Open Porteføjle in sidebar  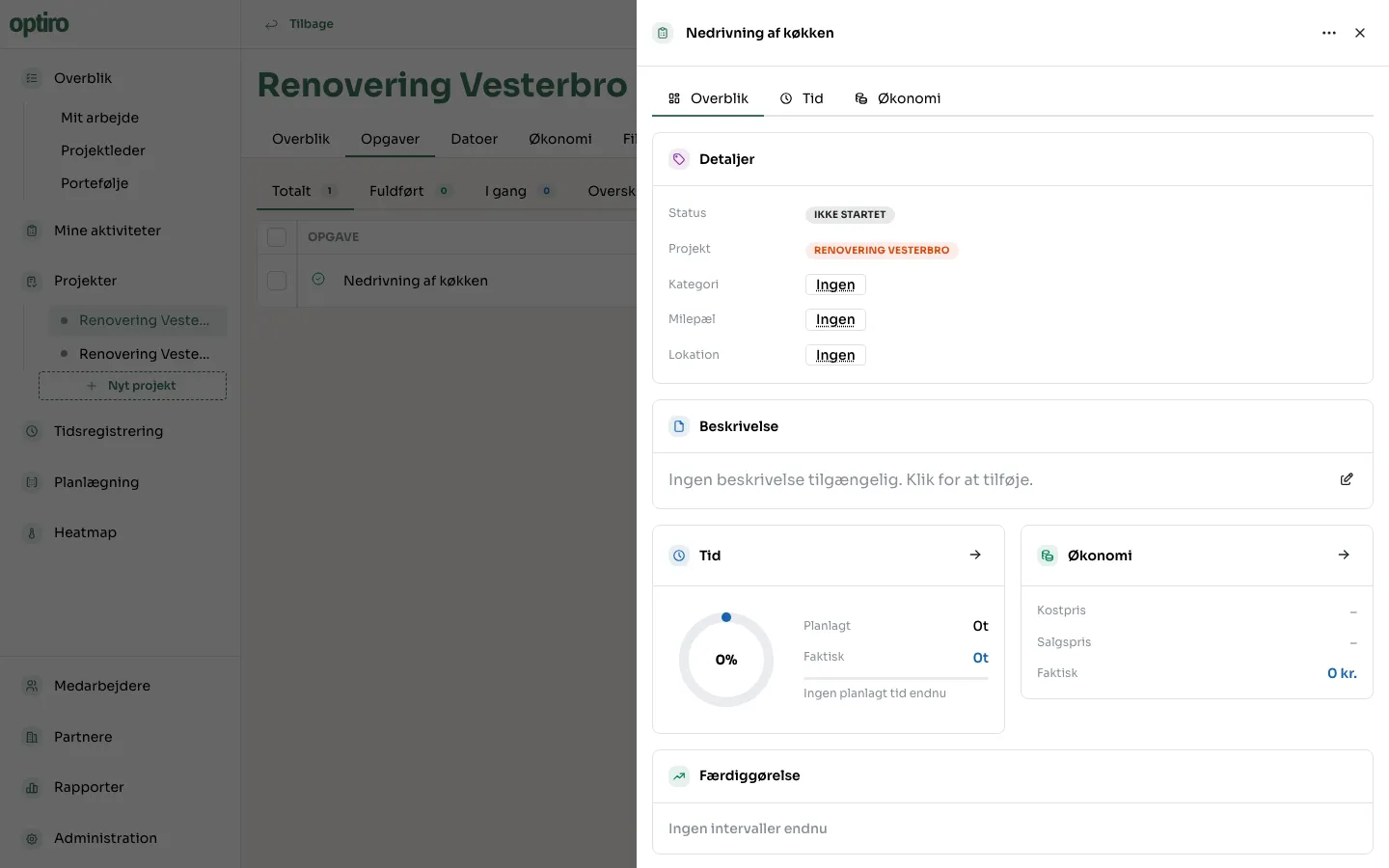(95, 183)
